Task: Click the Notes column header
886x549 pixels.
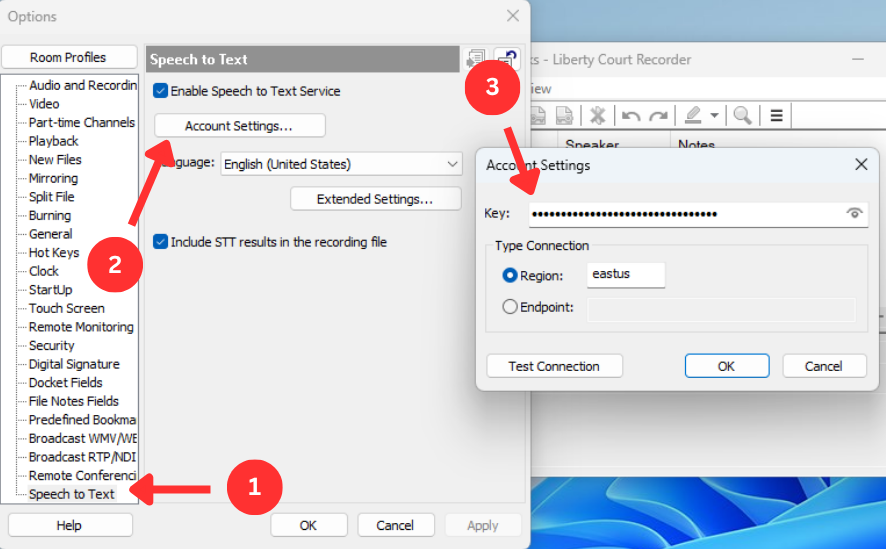Action: pos(696,145)
